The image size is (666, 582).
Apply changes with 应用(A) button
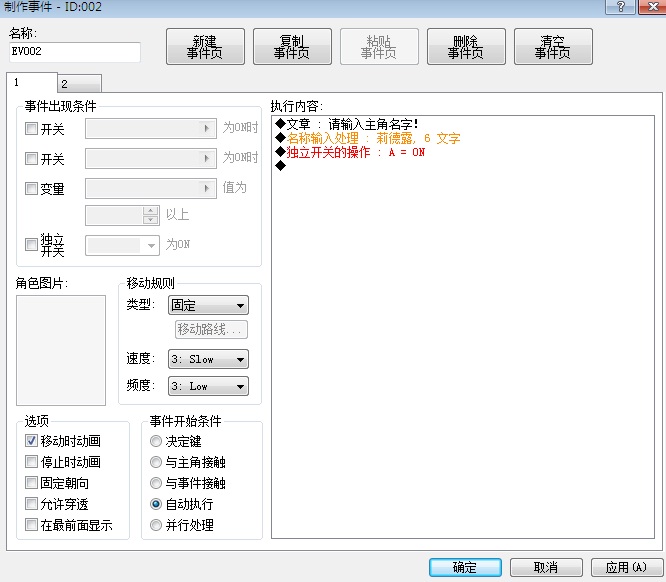coord(626,567)
